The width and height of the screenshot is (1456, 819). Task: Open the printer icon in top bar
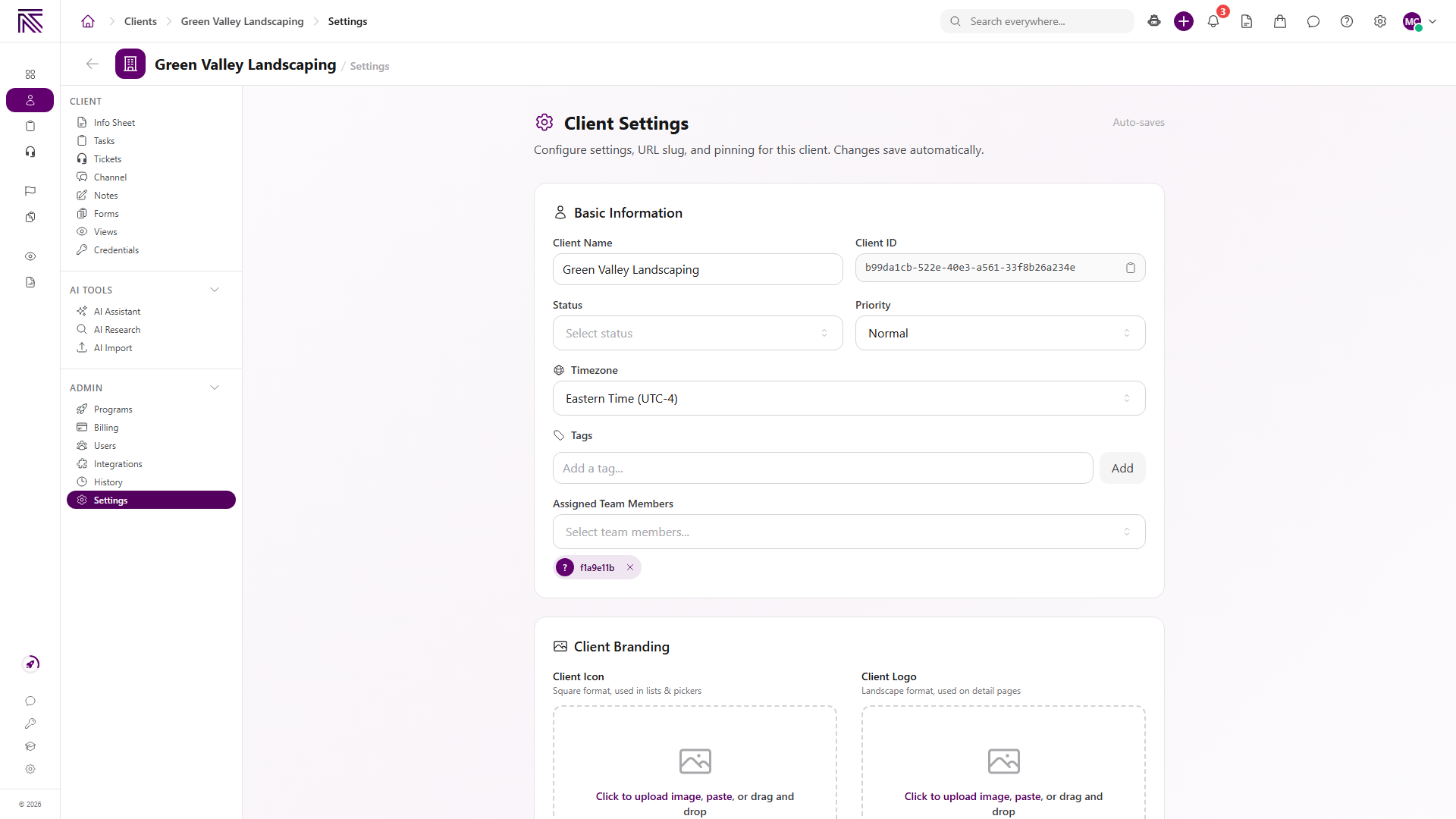coord(1154,21)
